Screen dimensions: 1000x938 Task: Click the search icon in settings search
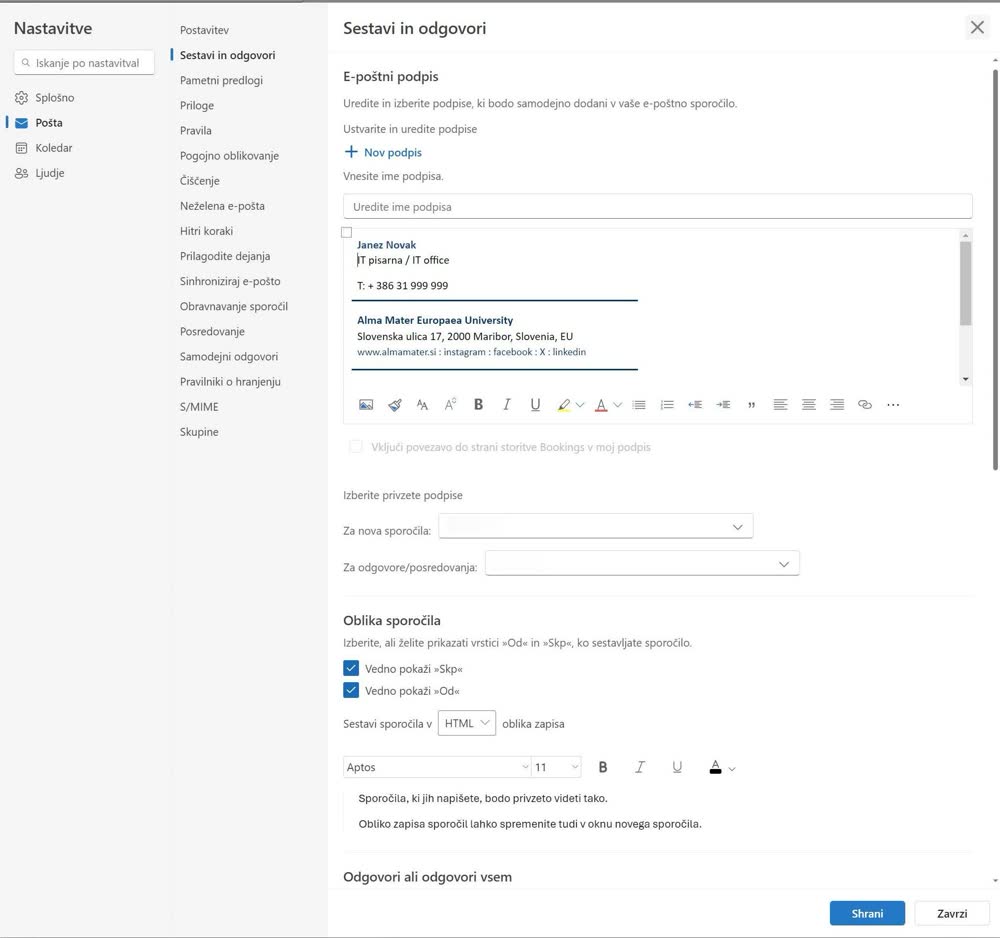pyautogui.click(x=26, y=62)
